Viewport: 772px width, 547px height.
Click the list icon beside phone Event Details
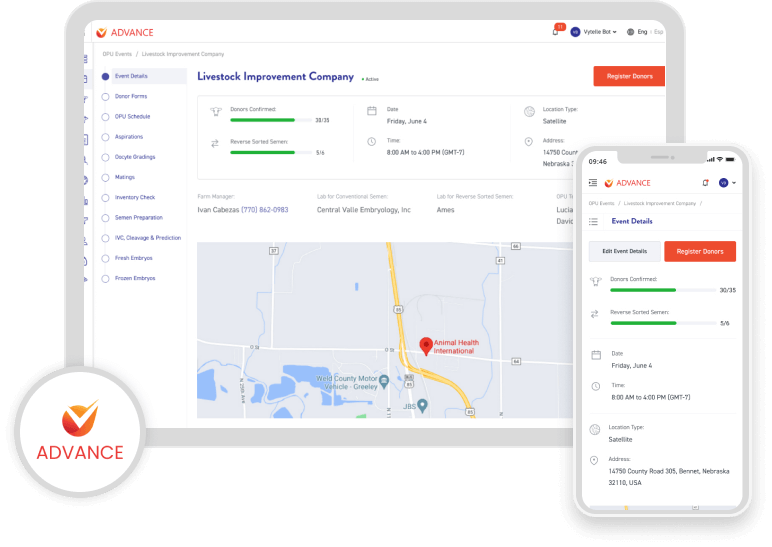tap(593, 221)
